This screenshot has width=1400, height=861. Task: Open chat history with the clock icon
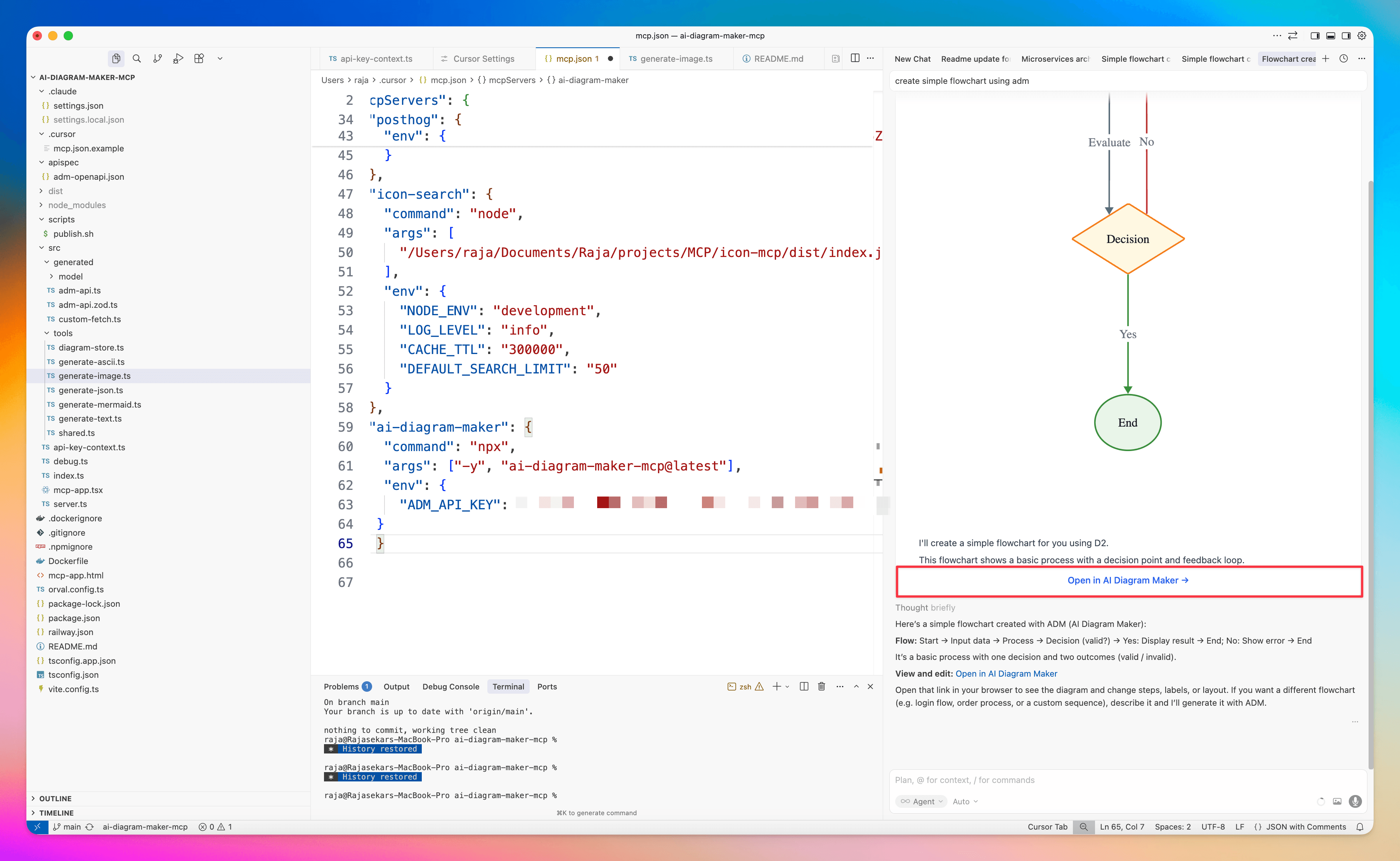point(1344,58)
